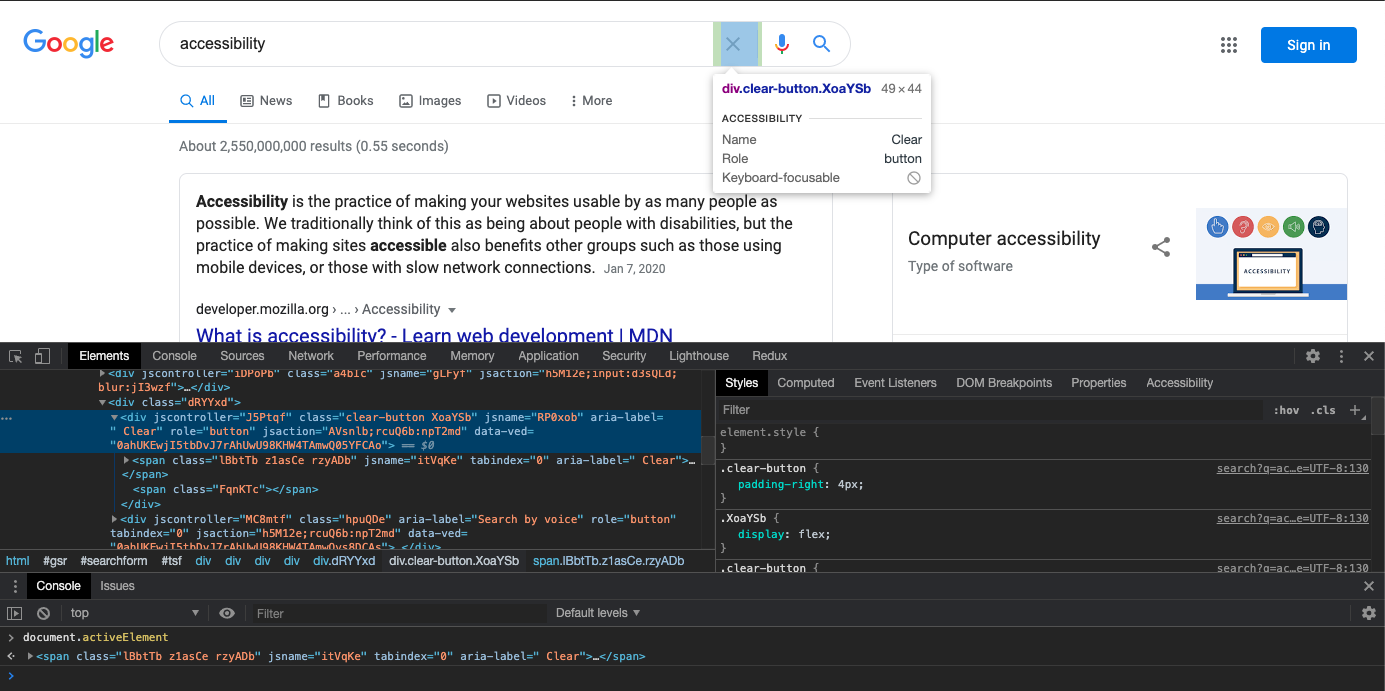Click the clear console icon
The width and height of the screenshot is (1385, 691).
tap(44, 613)
